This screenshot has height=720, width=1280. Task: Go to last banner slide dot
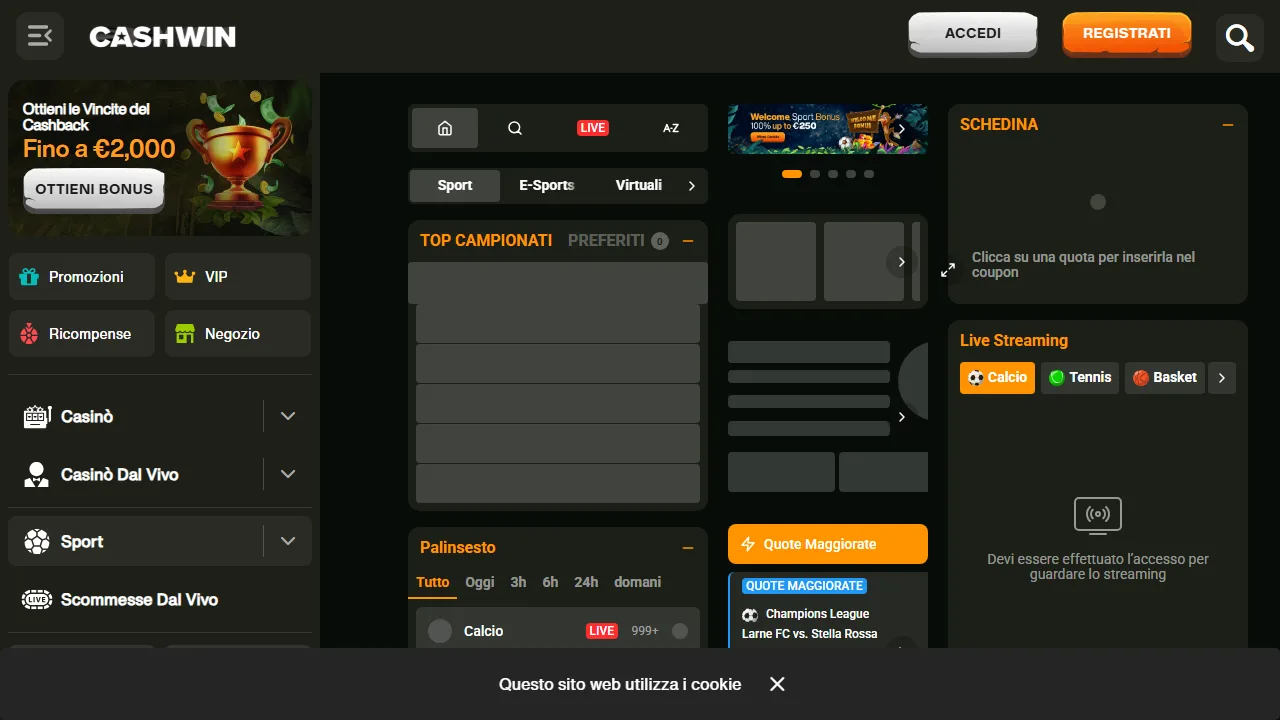(869, 174)
